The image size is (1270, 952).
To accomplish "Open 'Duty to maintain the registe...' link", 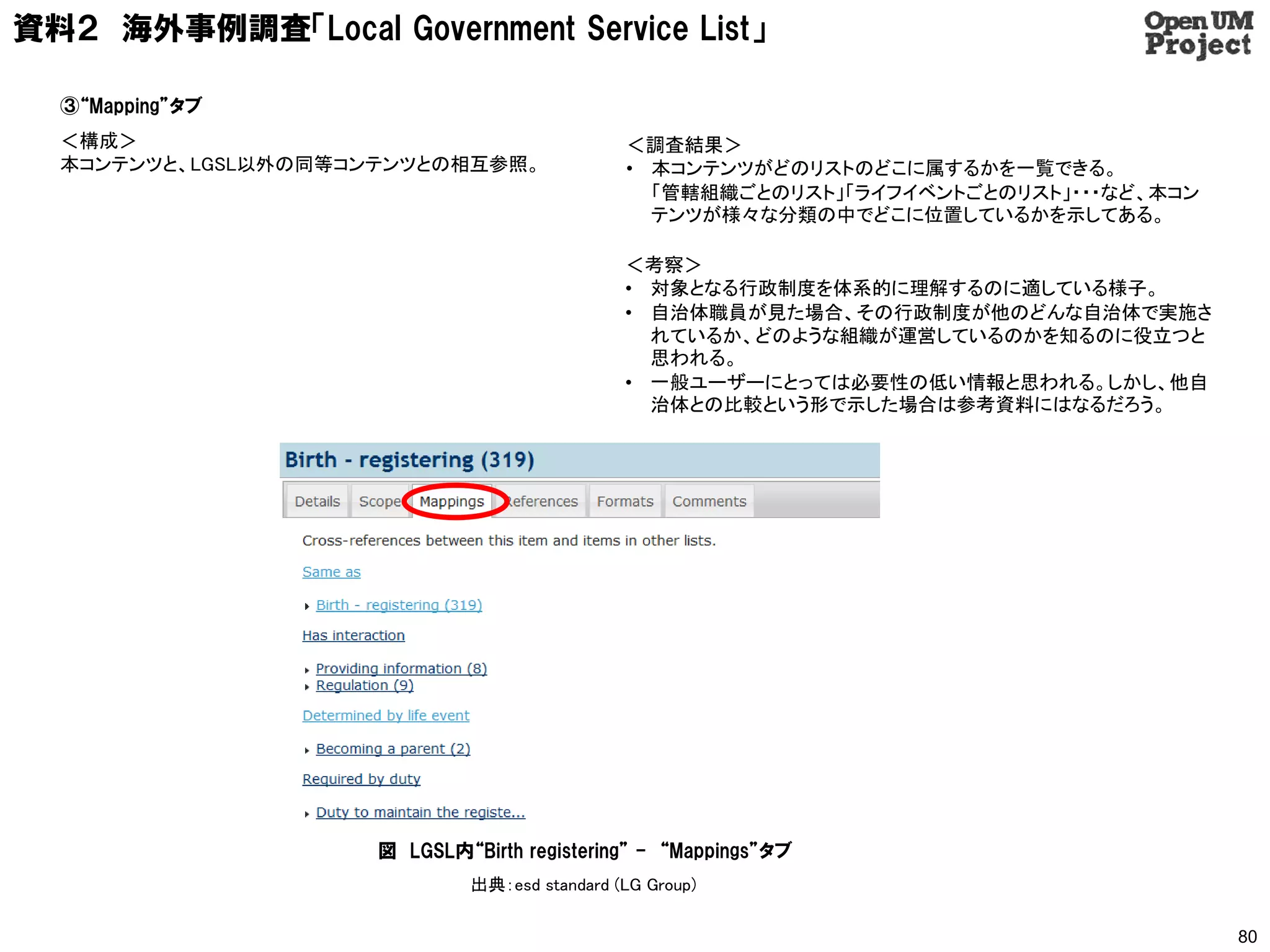I will pos(420,812).
